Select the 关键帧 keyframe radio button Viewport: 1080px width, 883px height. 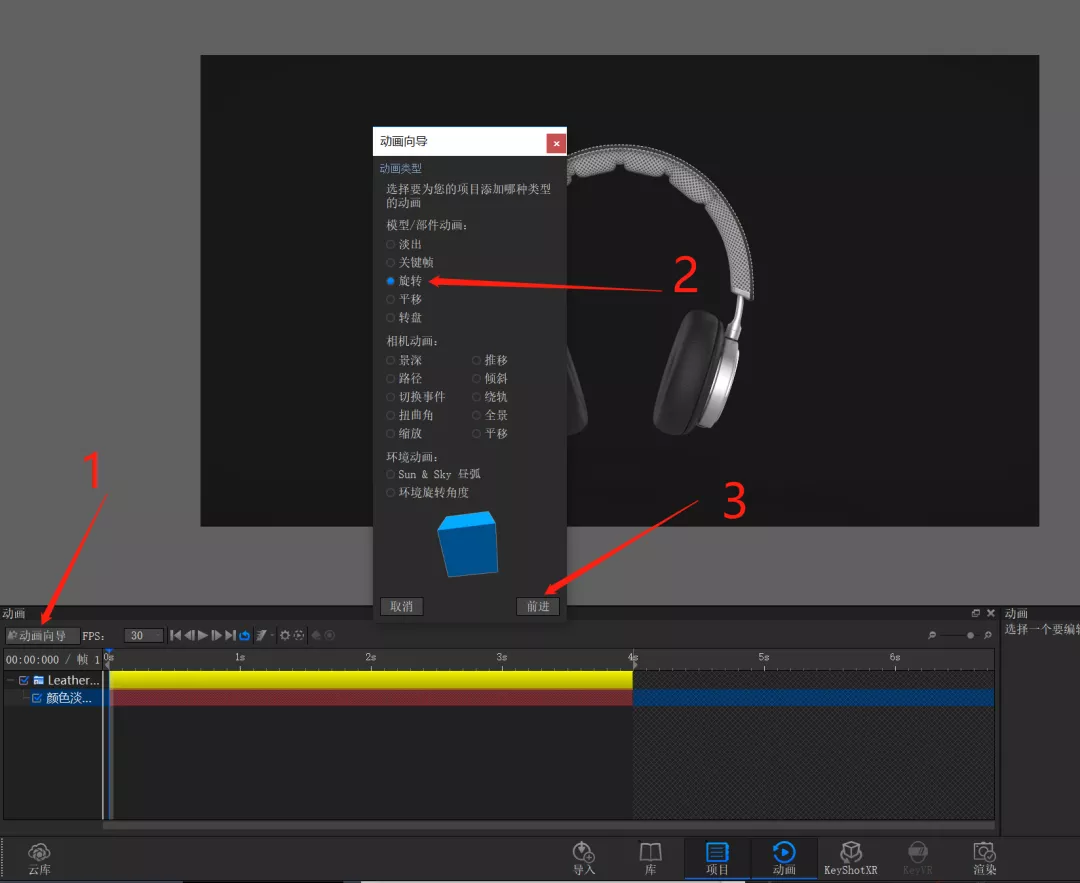click(391, 262)
